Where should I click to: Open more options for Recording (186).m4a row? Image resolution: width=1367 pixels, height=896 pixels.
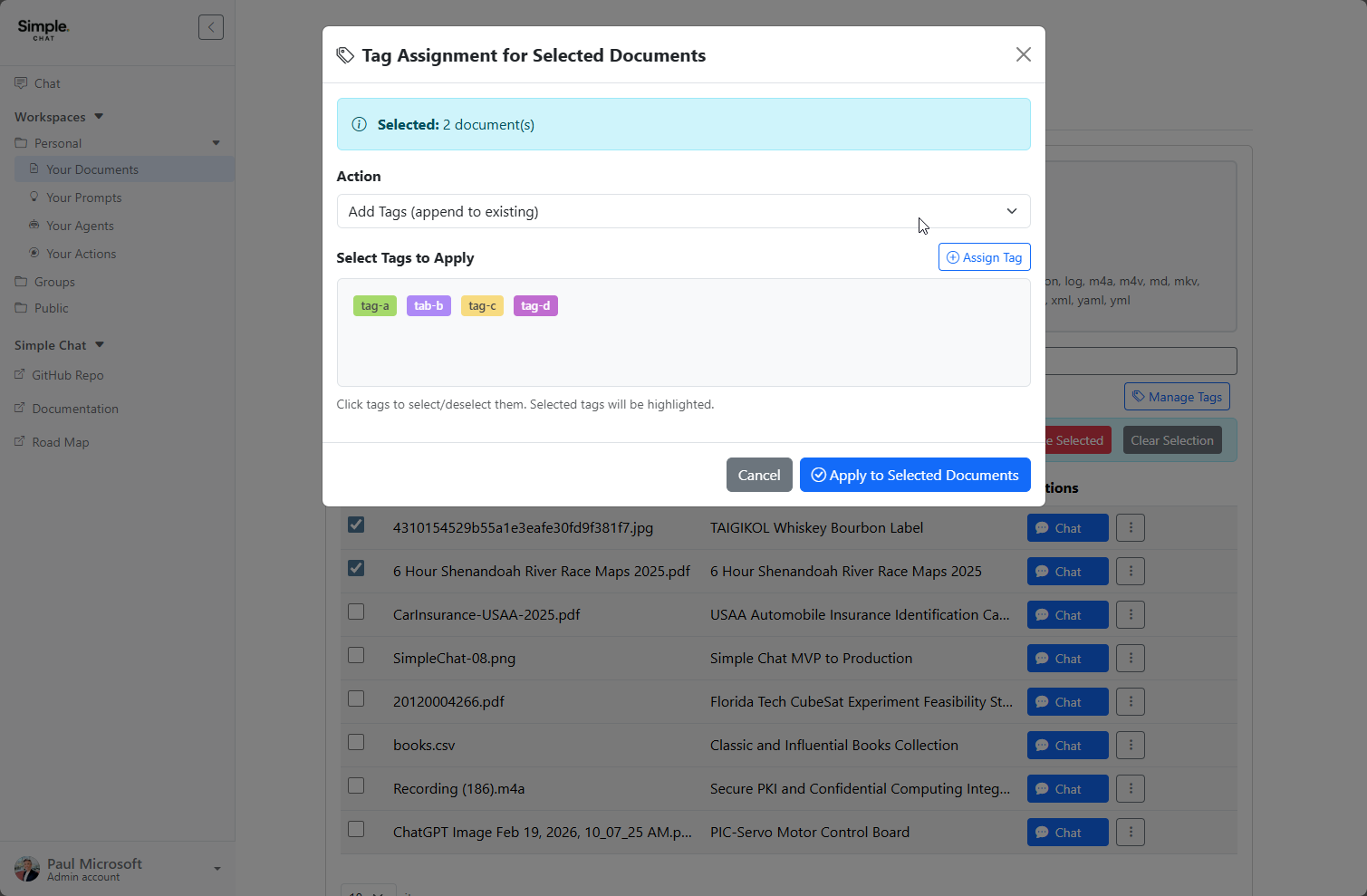[1131, 789]
